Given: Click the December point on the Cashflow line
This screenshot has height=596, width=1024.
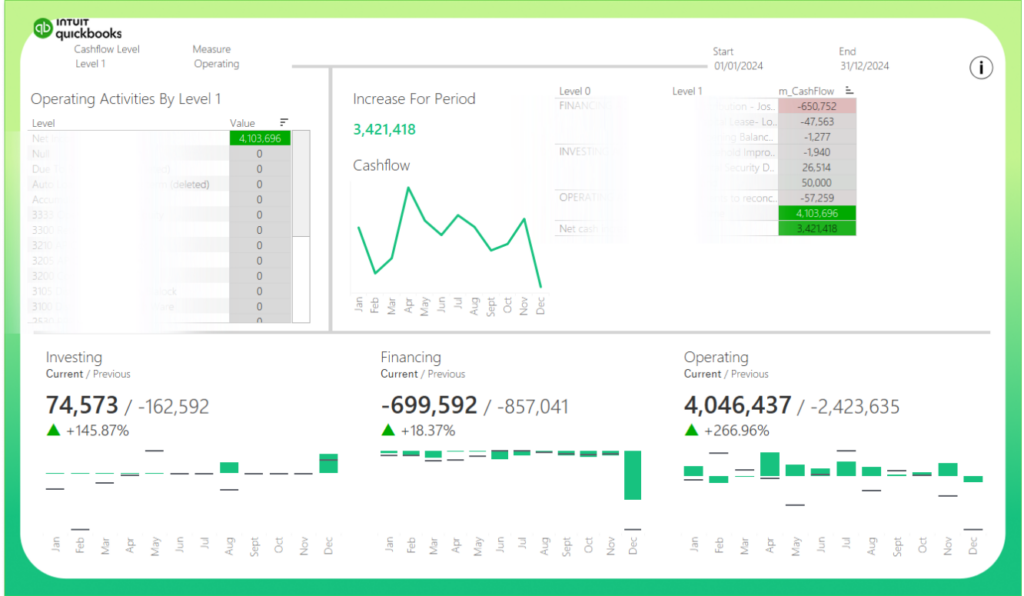Looking at the screenshot, I should point(541,287).
